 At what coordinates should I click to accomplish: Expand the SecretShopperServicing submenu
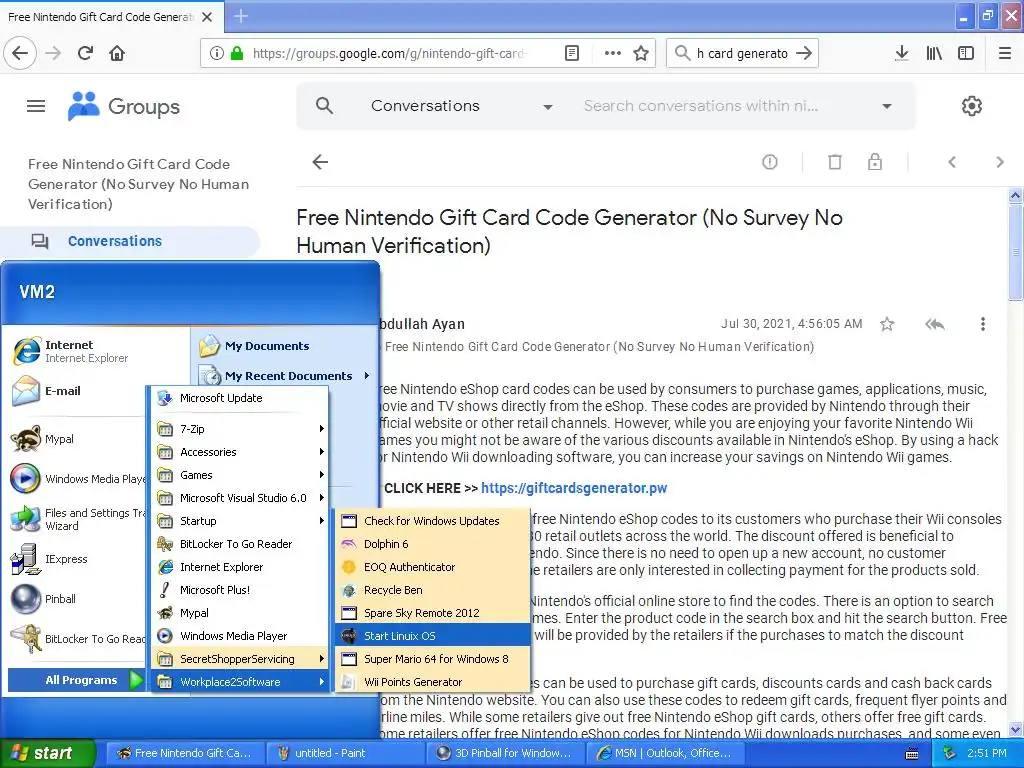coord(240,659)
